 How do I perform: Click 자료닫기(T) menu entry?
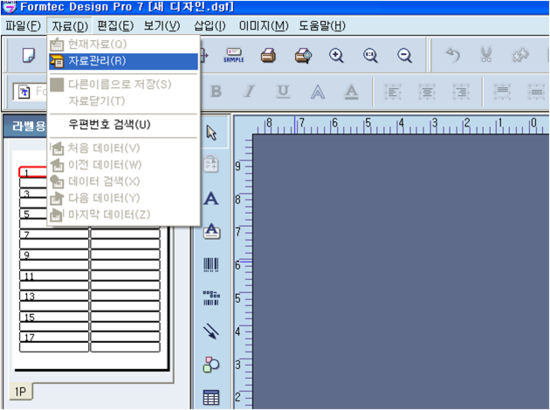pyautogui.click(x=123, y=101)
